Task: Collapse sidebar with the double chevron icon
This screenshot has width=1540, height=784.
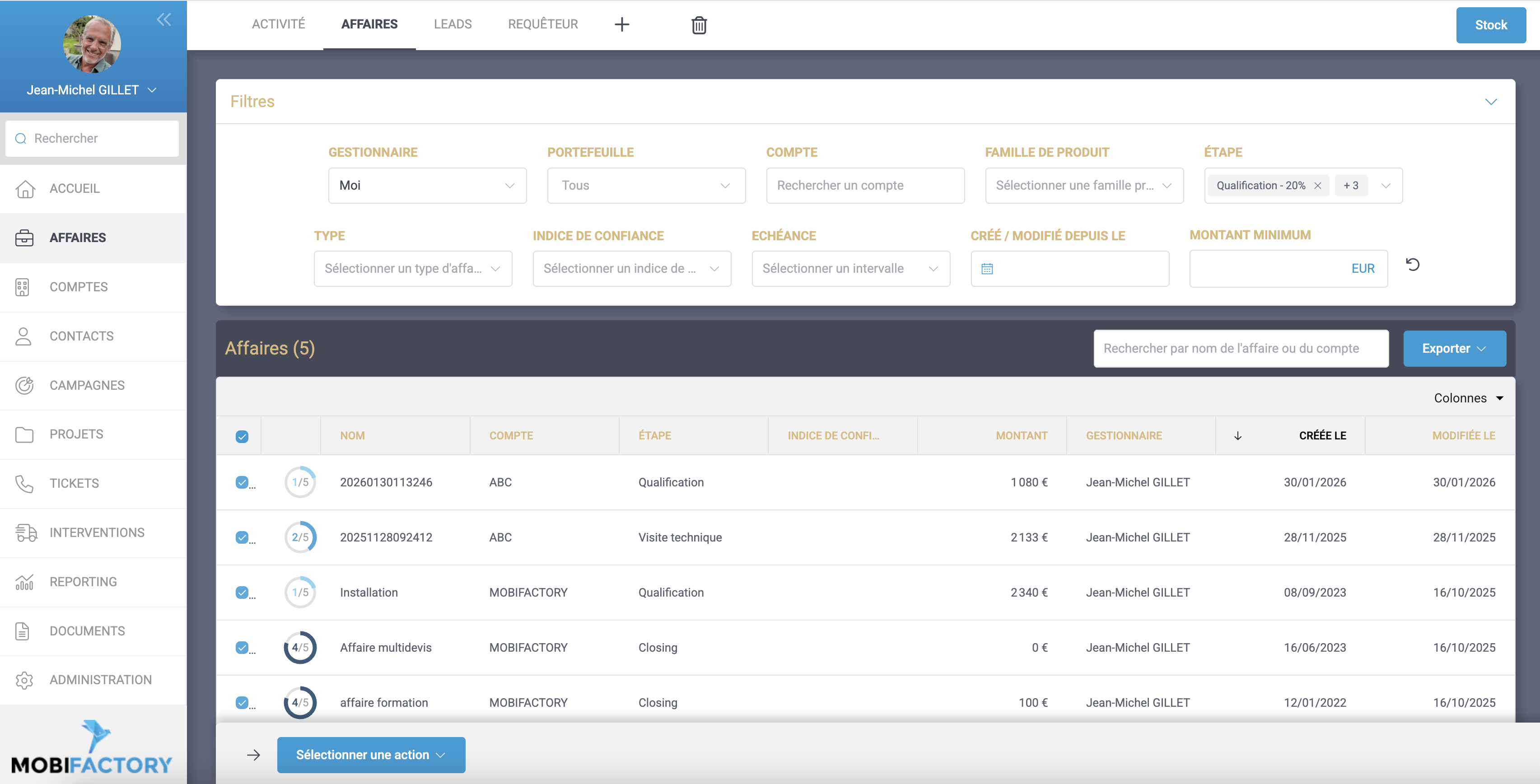Action: coord(164,19)
